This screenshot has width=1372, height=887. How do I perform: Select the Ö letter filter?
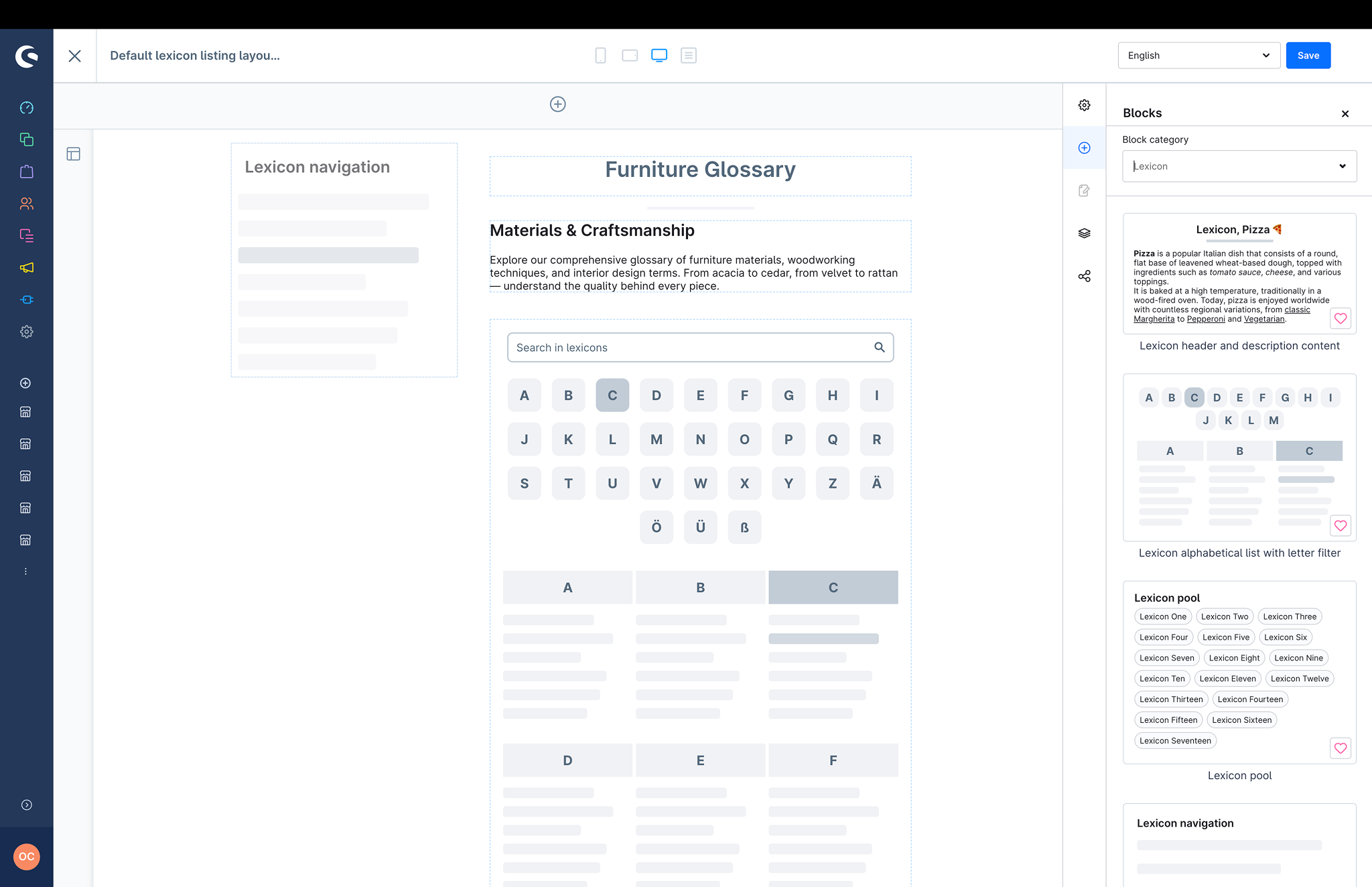pyautogui.click(x=657, y=527)
